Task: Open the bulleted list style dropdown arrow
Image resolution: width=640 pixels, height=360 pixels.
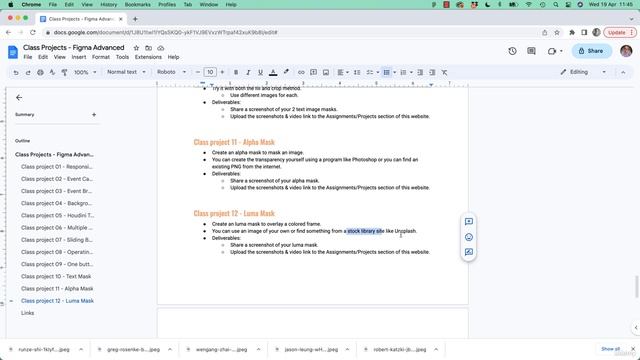Action: point(395,72)
